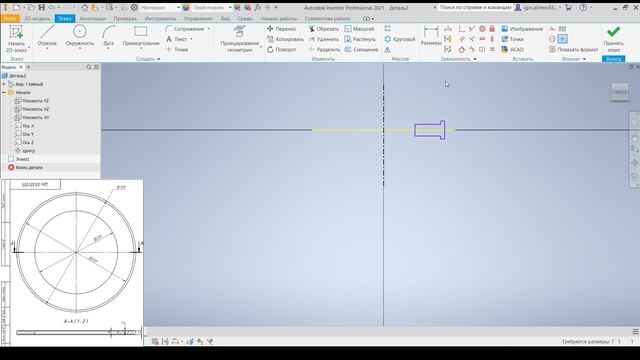
Task: Select Плоскость XY in the model tree
Action: pos(36,118)
